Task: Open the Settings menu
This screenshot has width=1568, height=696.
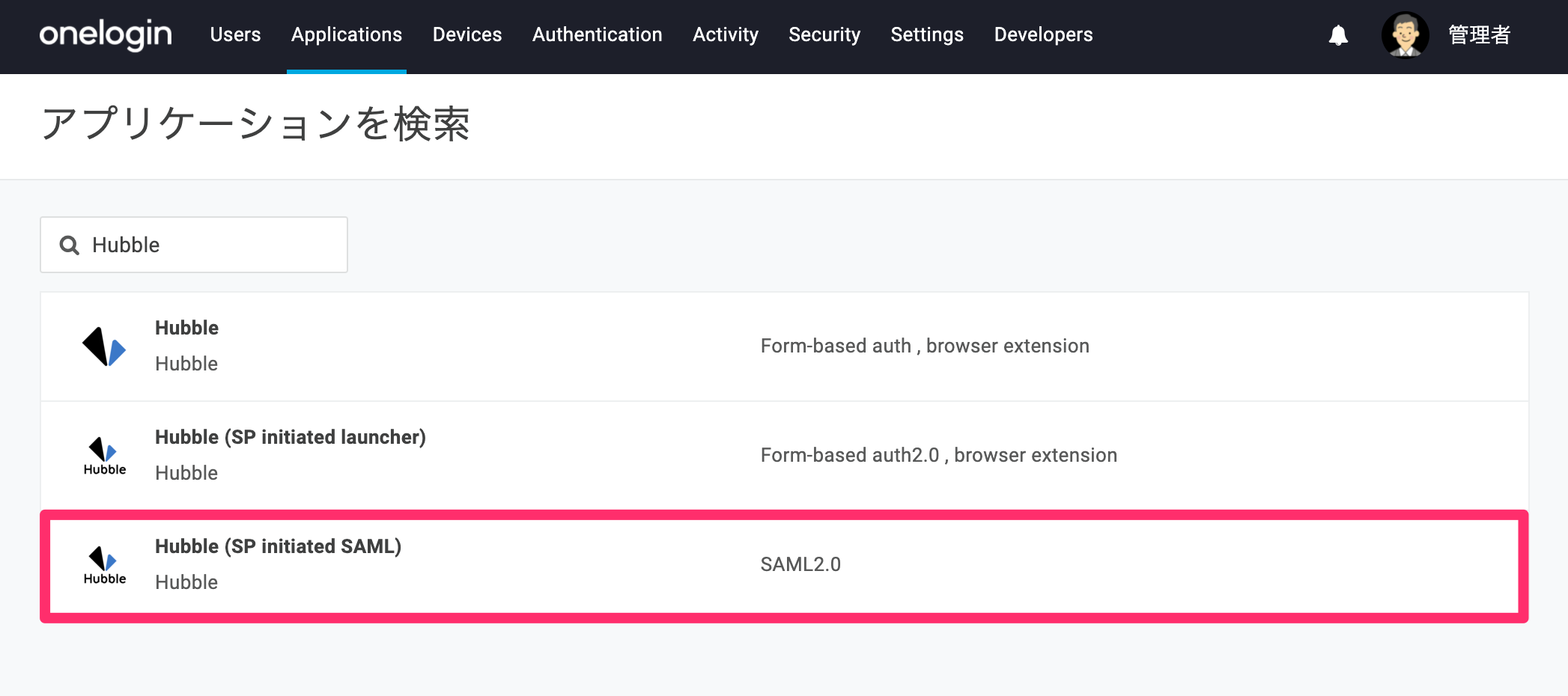Action: [927, 34]
